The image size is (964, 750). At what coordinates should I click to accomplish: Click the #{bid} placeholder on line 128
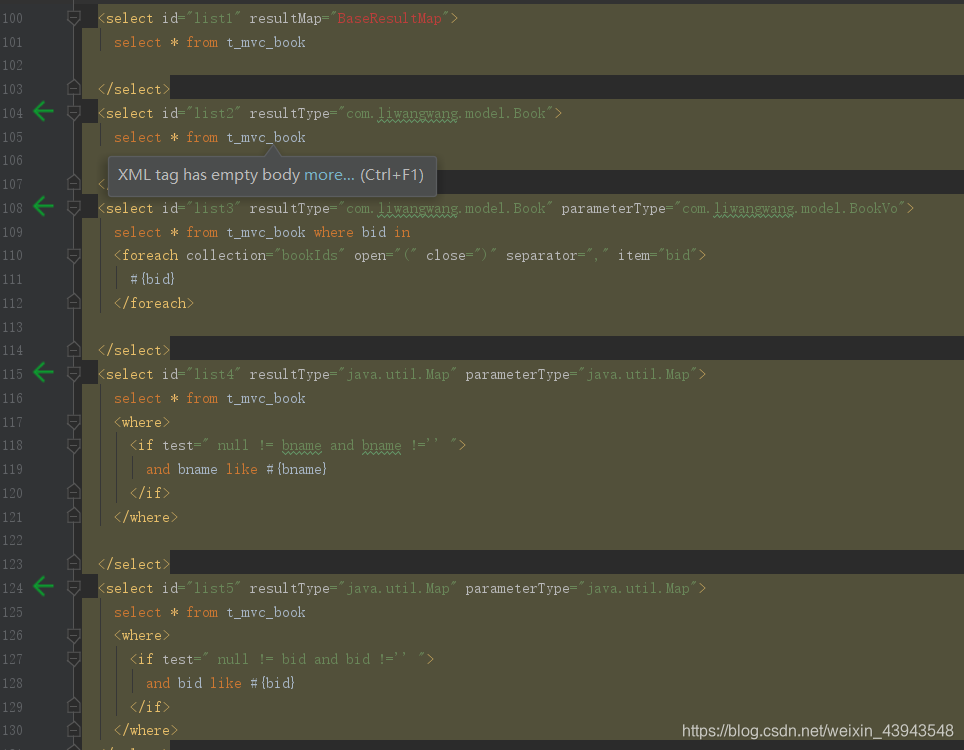coord(272,683)
